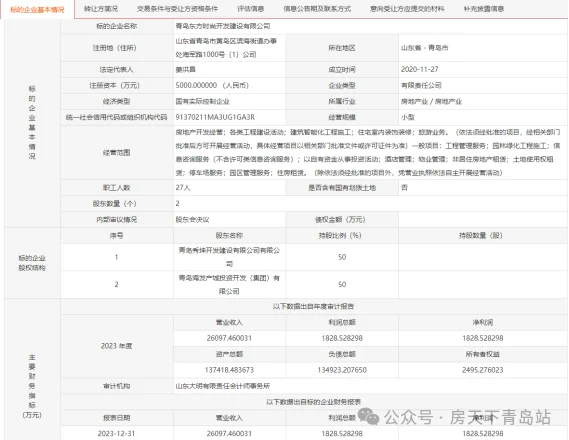Viewport: 569px width, 440px height.
Task: Select the value 有限责任公司
Action: tap(421, 85)
